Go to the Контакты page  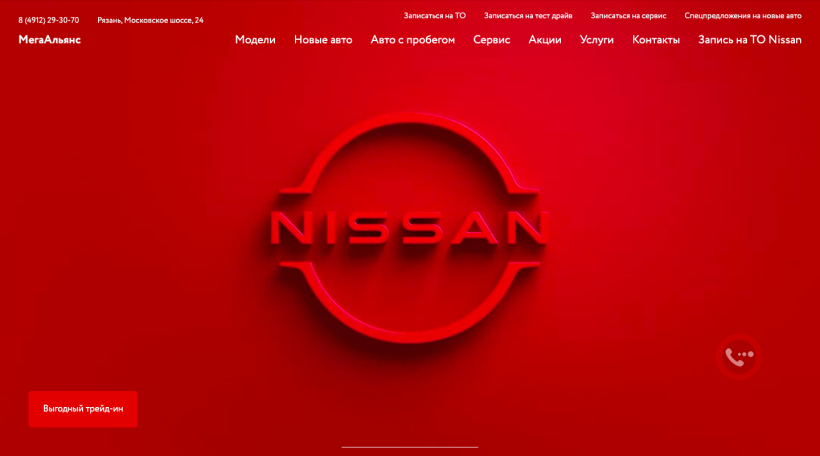[x=656, y=40]
